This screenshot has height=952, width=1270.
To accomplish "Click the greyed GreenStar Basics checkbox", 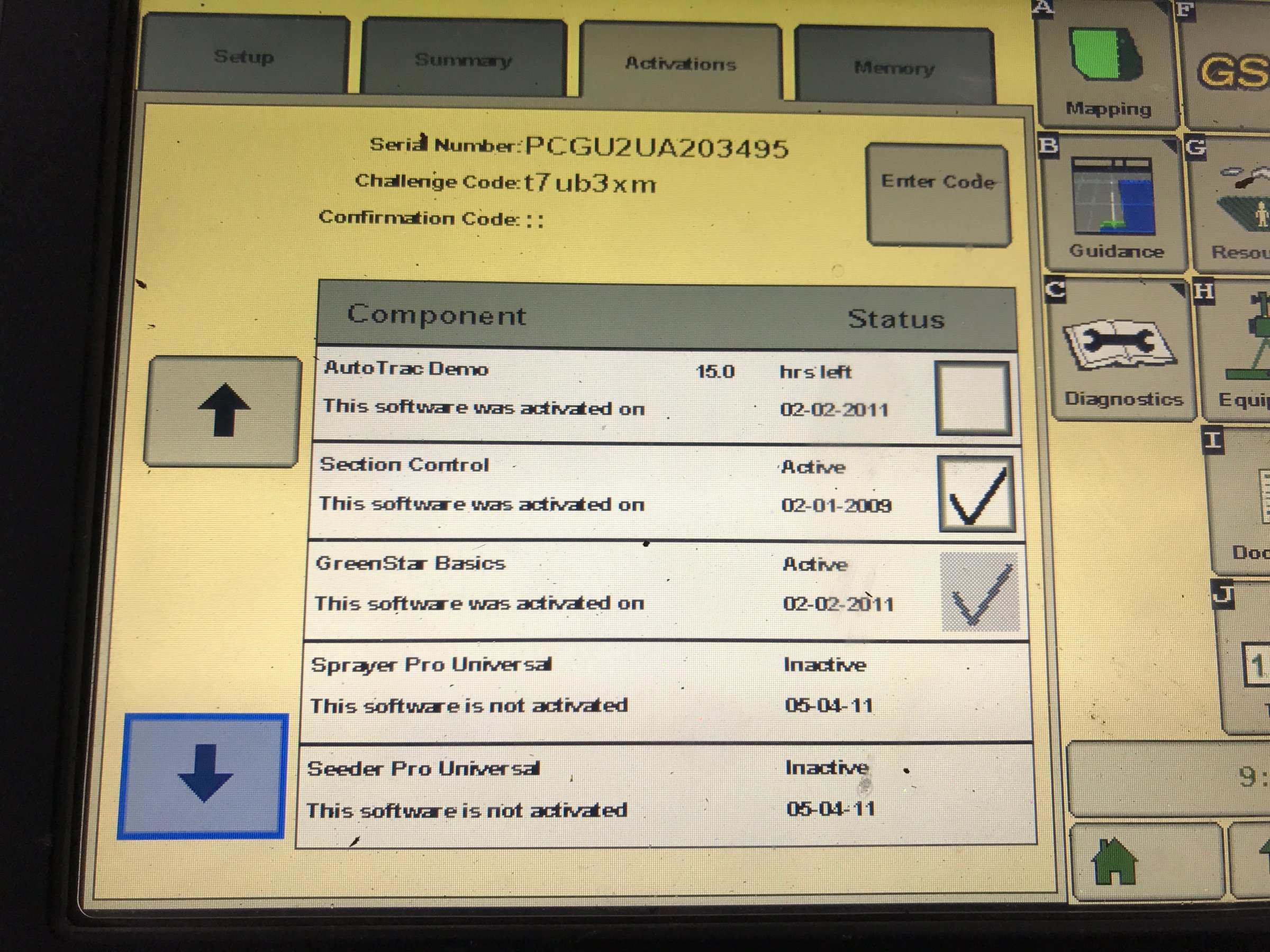I will tap(980, 592).
